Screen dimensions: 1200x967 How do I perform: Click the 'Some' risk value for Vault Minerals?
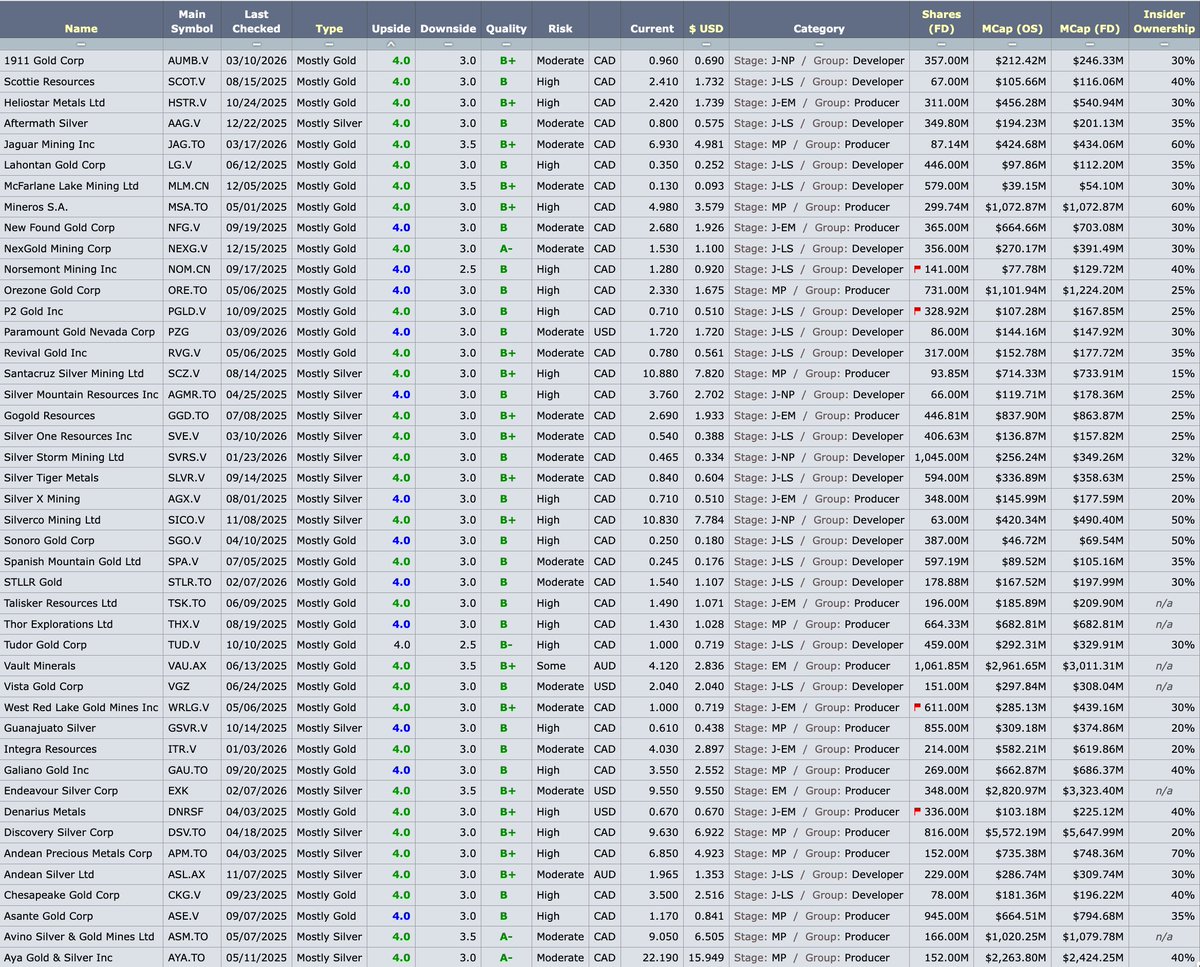pos(551,665)
